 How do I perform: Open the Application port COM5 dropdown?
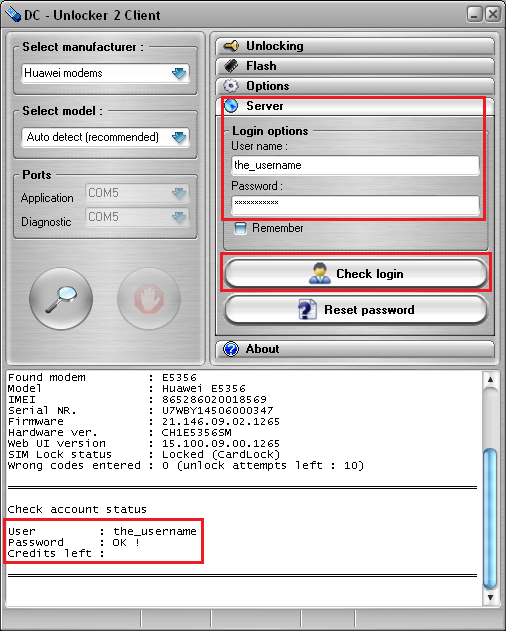137,193
